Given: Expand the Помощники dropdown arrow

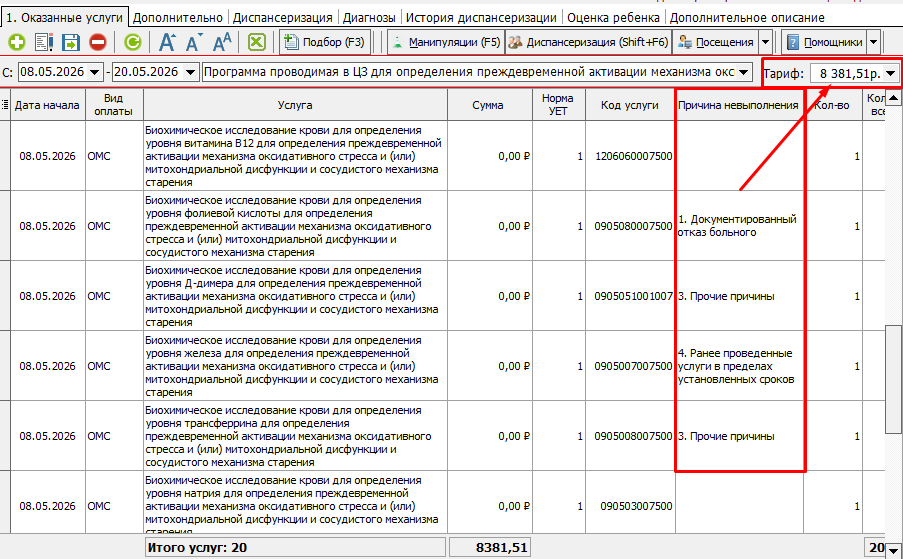Looking at the screenshot, I should coord(874,42).
